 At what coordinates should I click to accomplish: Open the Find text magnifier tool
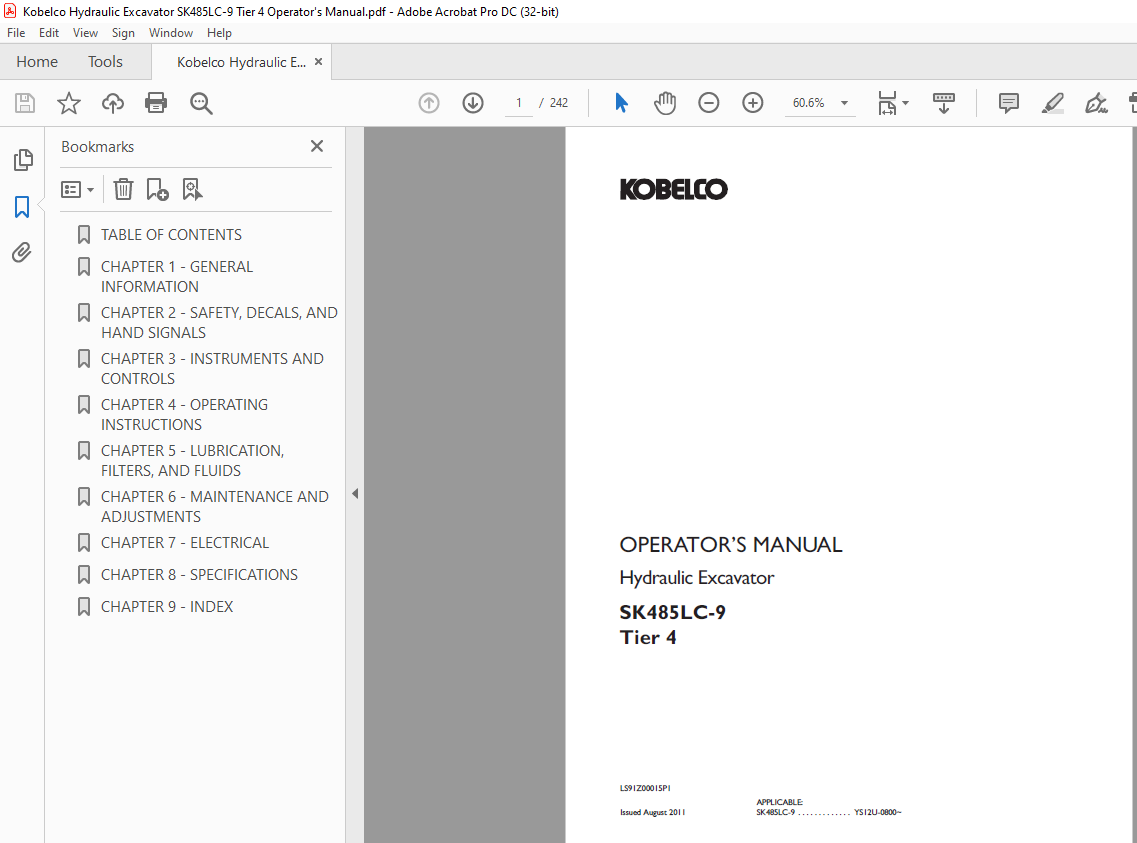pyautogui.click(x=201, y=104)
